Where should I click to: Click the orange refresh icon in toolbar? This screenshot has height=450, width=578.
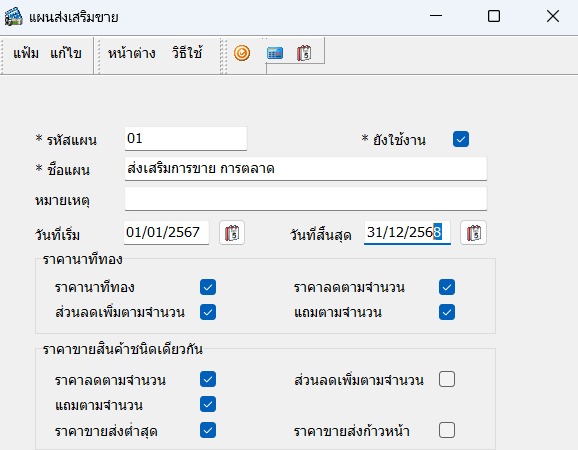point(242,53)
